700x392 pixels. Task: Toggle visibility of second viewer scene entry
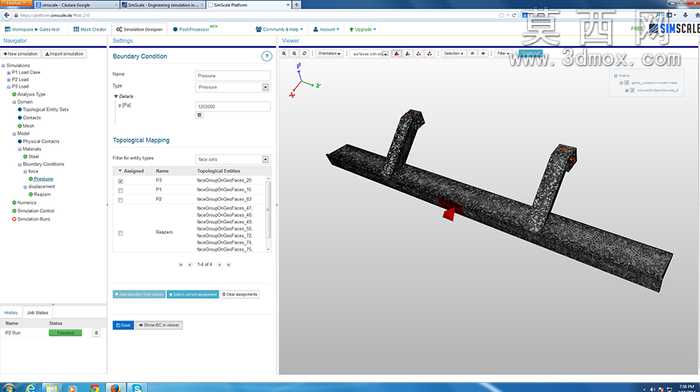coord(632,90)
